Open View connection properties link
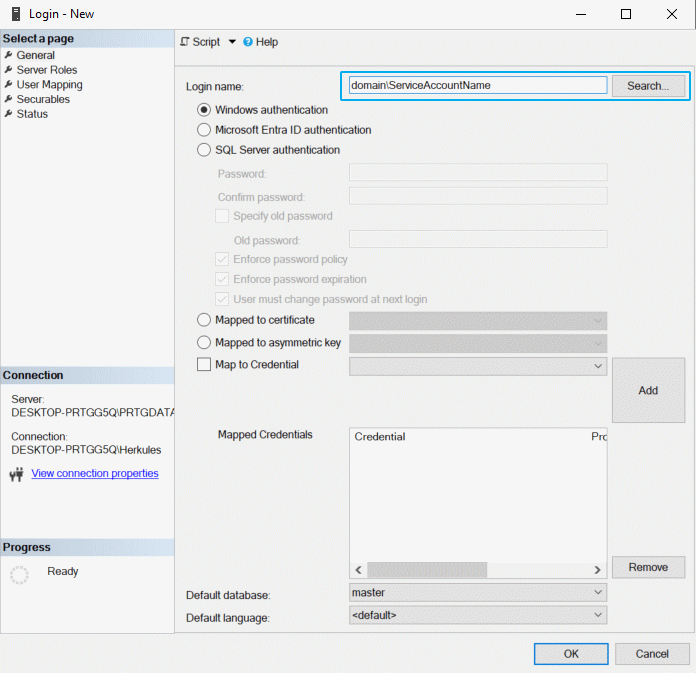Screen dimensions: 696x673 95,473
